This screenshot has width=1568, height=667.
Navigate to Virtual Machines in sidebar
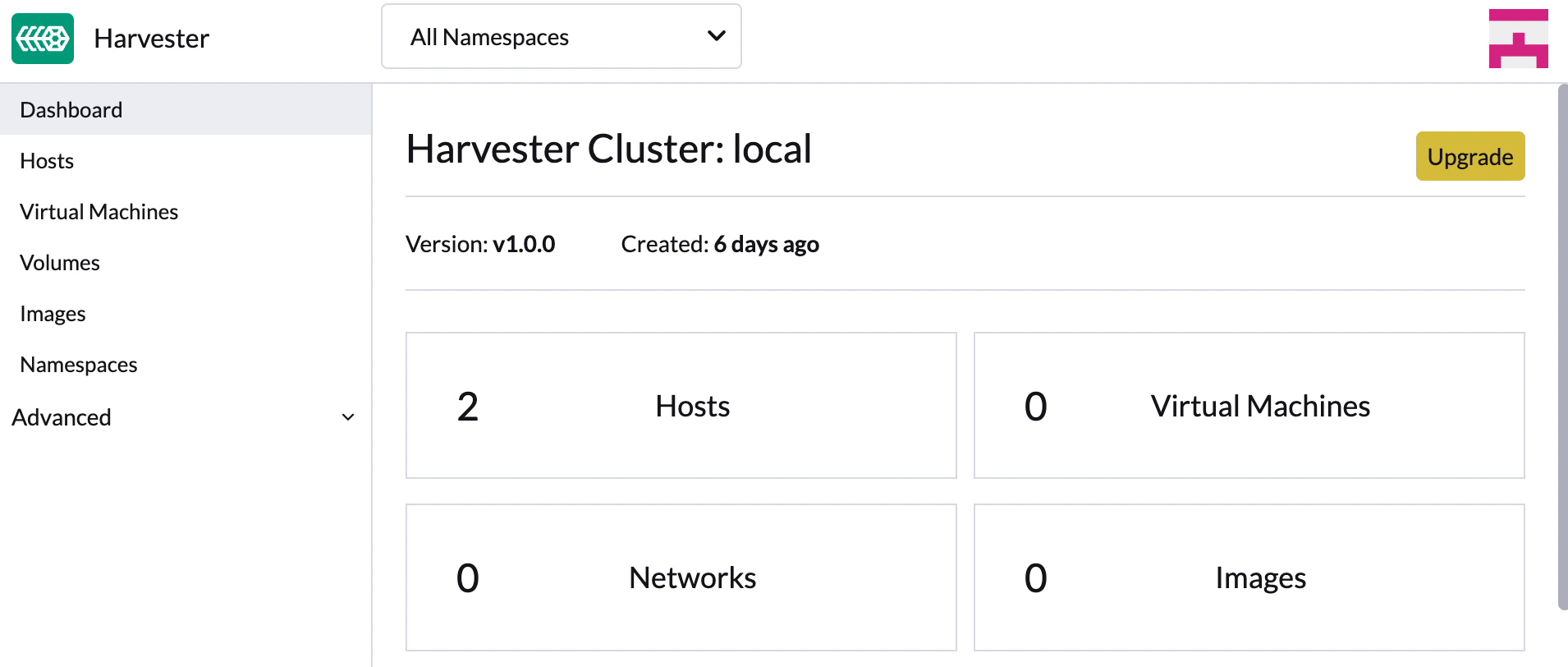[x=99, y=212]
